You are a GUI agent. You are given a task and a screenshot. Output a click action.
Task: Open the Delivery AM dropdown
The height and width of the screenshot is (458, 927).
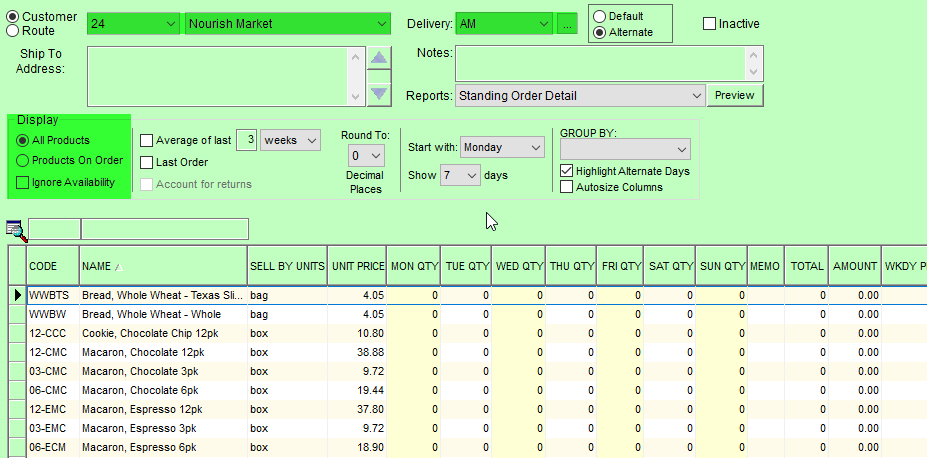coord(504,24)
